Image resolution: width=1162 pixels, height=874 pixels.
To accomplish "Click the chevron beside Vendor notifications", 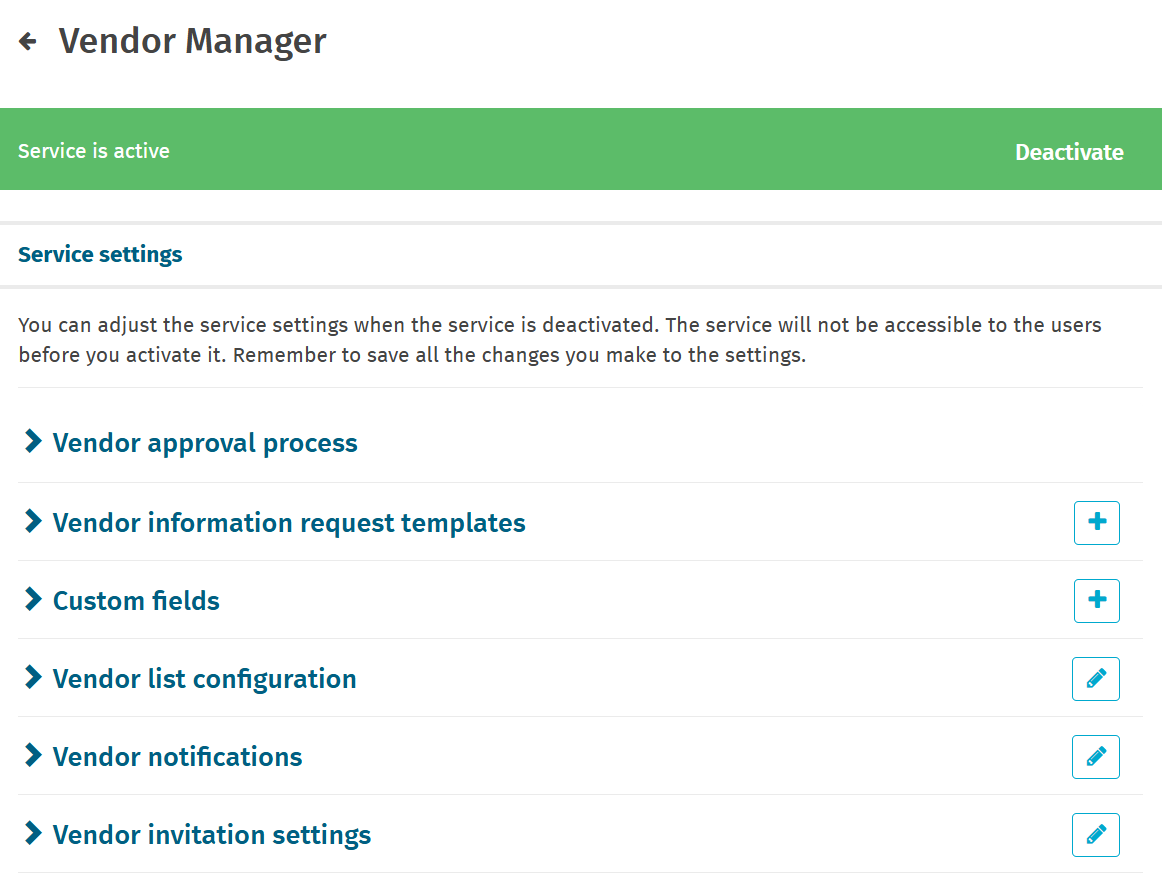I will 33,756.
